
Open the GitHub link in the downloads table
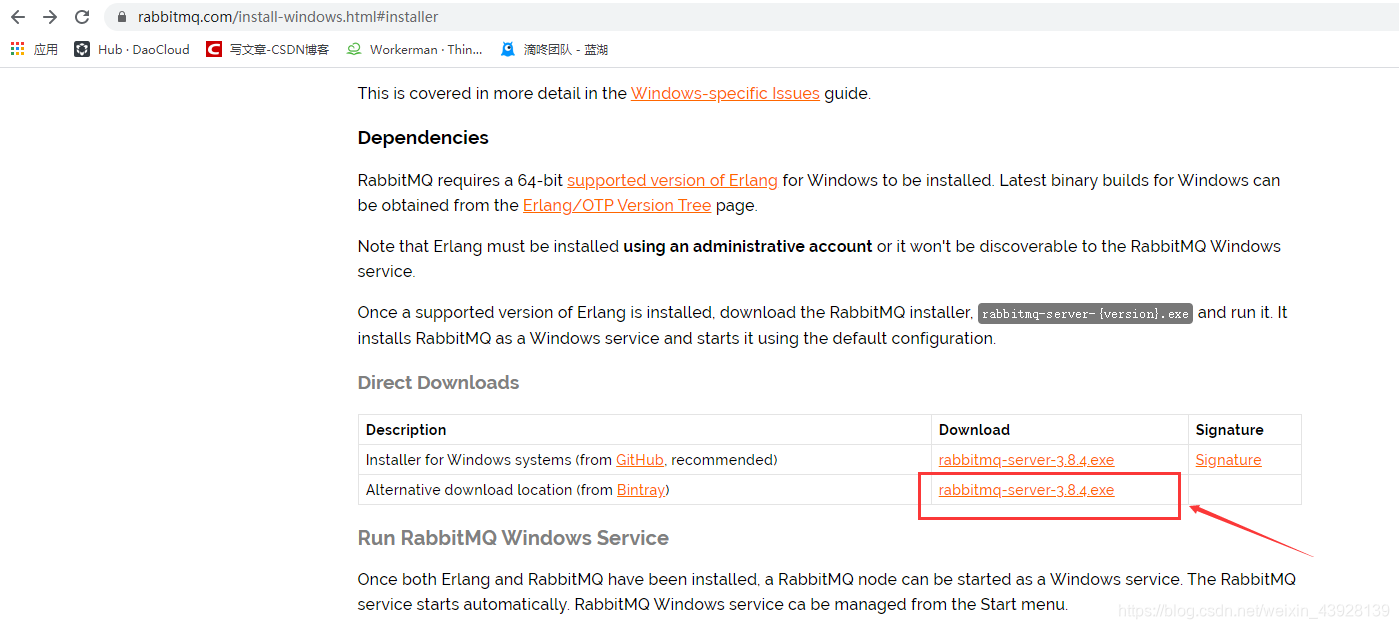coord(639,459)
